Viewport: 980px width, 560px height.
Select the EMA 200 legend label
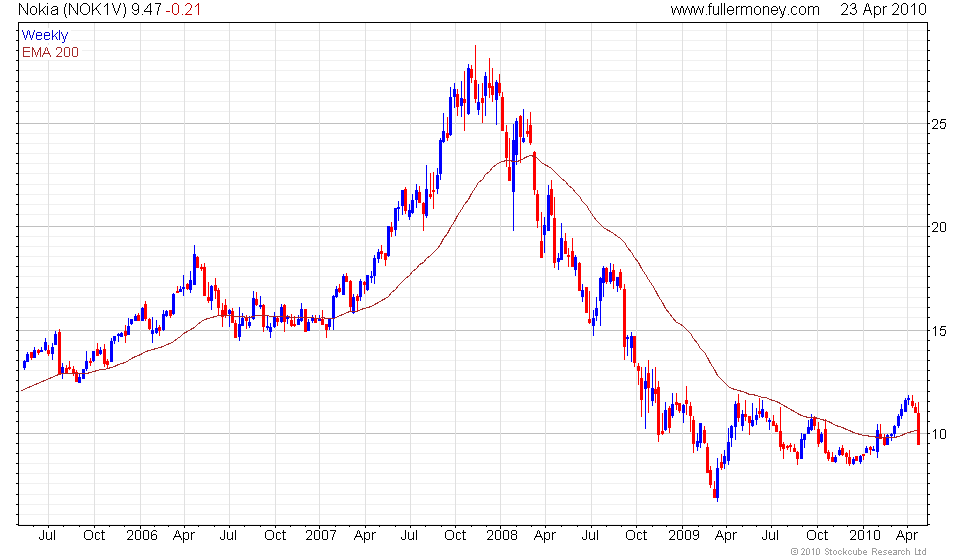click(50, 52)
